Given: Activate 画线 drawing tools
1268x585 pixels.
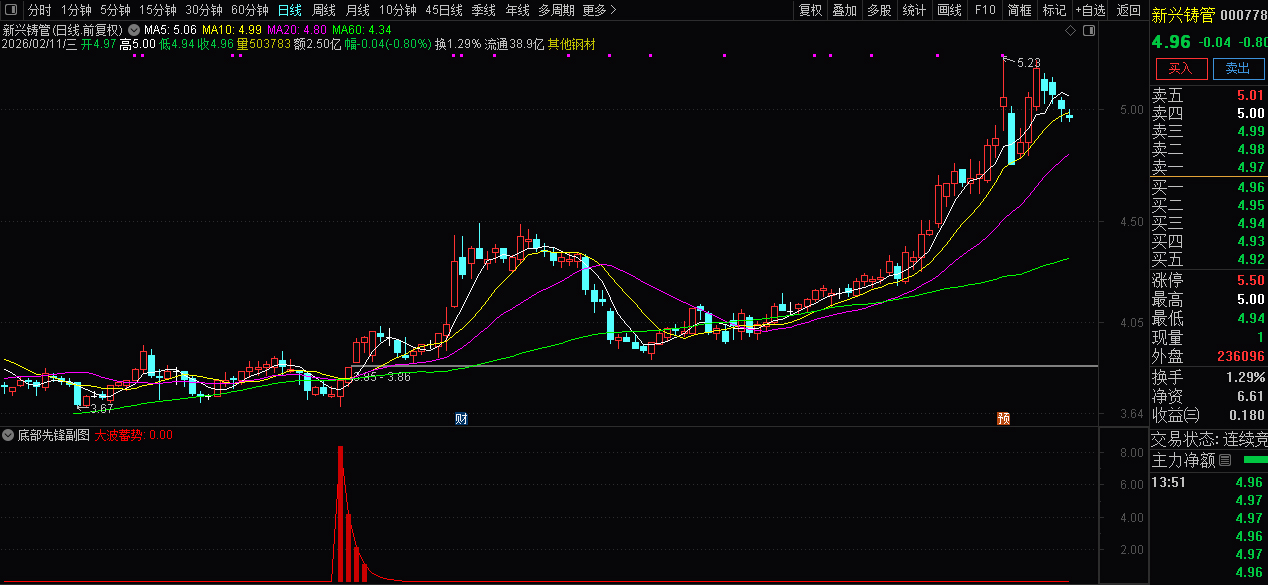Looking at the screenshot, I should [950, 10].
